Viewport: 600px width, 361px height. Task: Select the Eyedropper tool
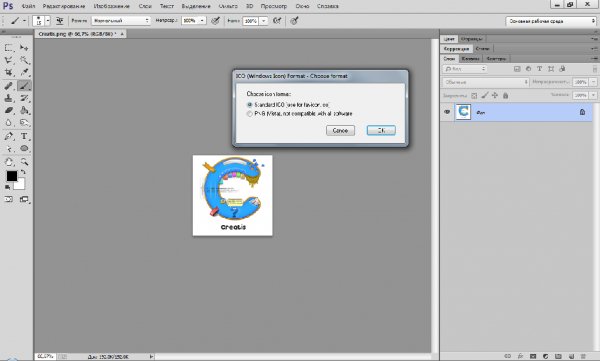(24, 72)
